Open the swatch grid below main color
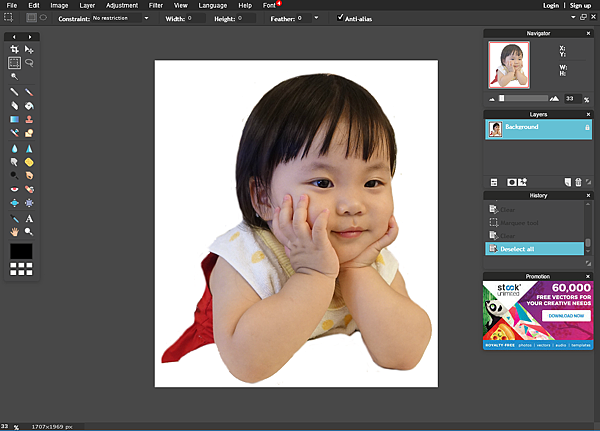 click(21, 269)
